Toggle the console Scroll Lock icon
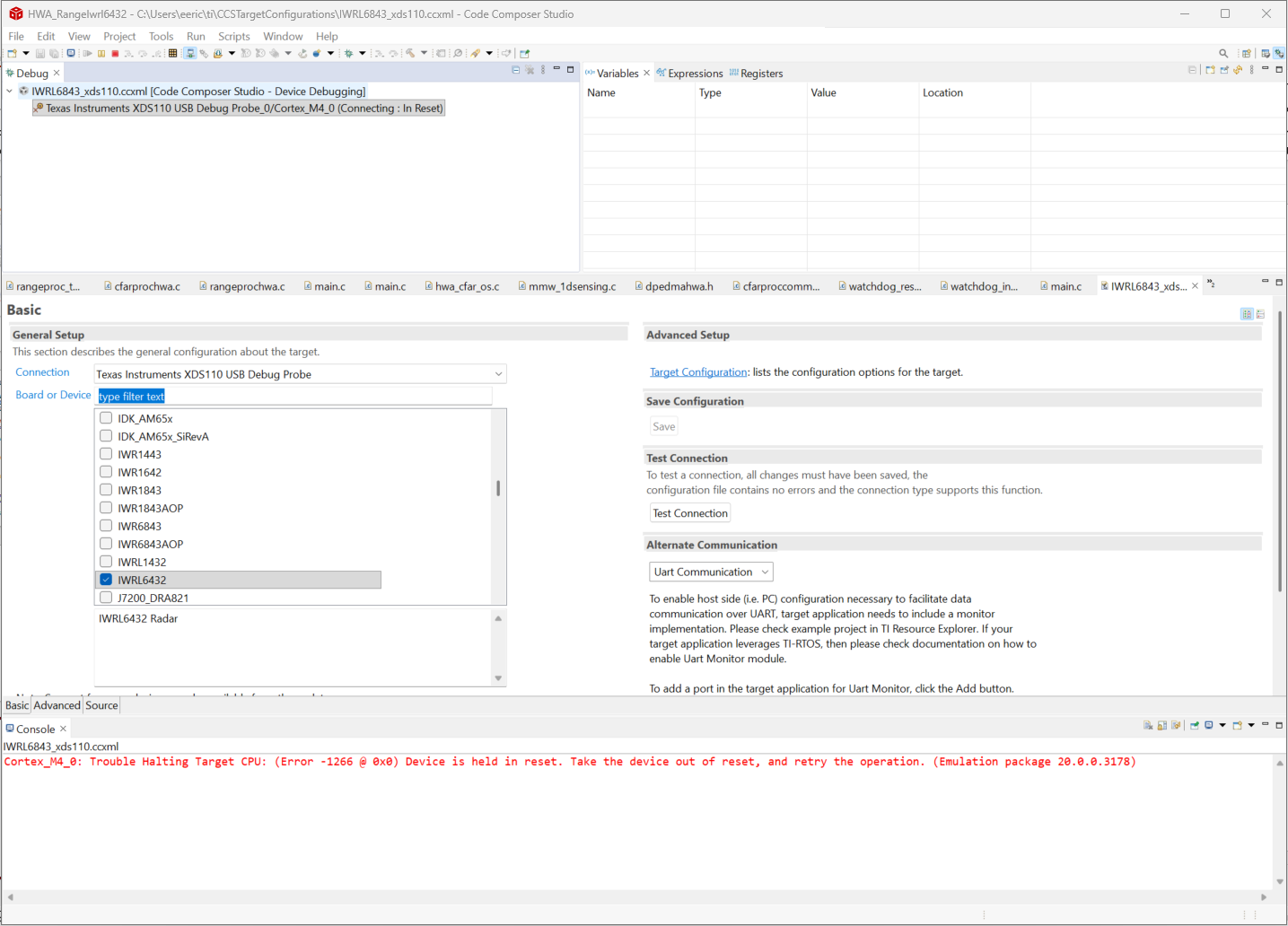Viewport: 1288px width, 926px height. pyautogui.click(x=1162, y=726)
